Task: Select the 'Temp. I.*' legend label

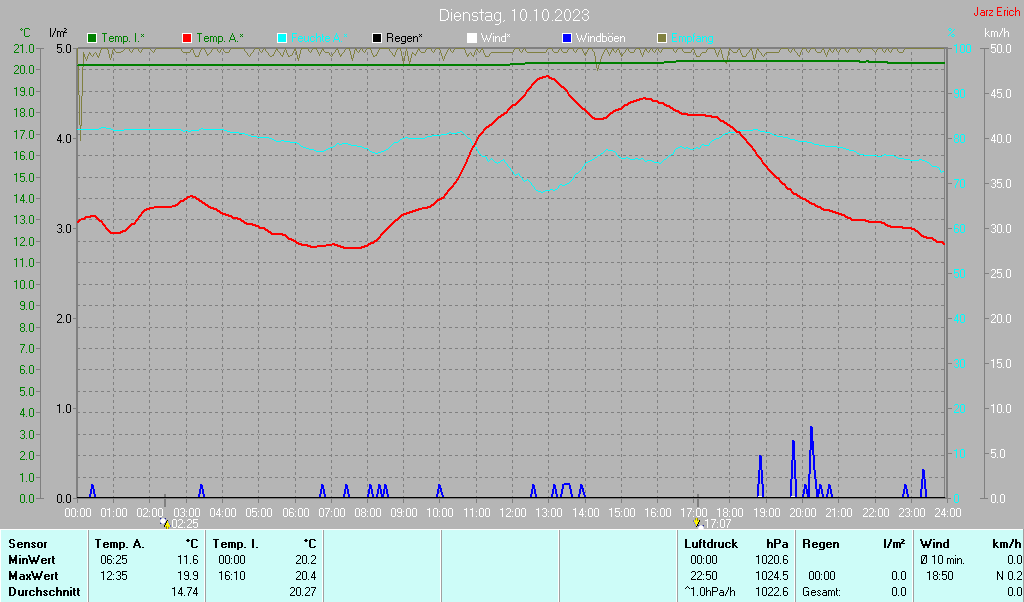Action: pyautogui.click(x=124, y=38)
